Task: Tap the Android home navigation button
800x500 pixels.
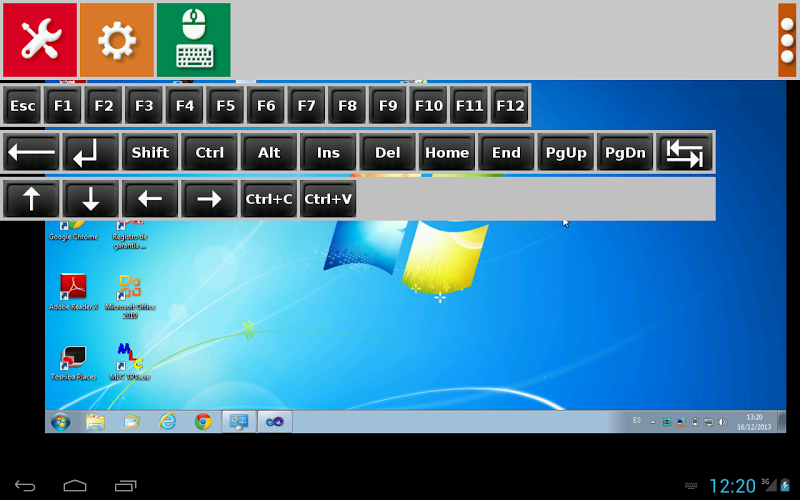Action: tap(75, 486)
